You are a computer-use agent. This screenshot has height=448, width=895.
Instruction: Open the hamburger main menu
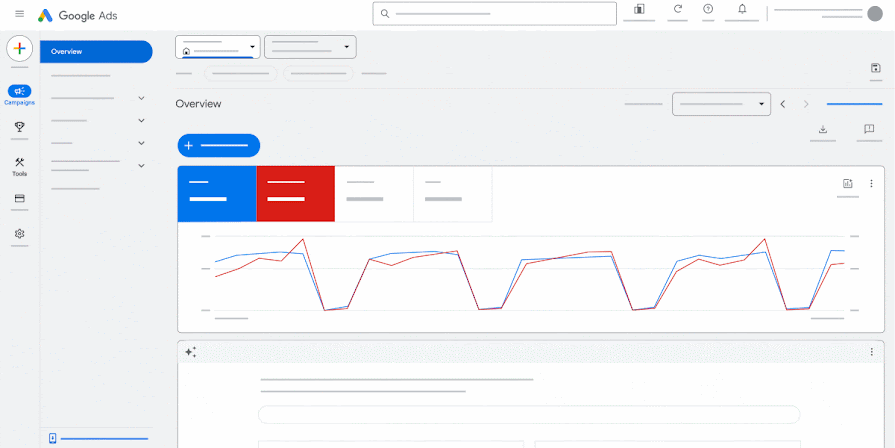point(20,14)
